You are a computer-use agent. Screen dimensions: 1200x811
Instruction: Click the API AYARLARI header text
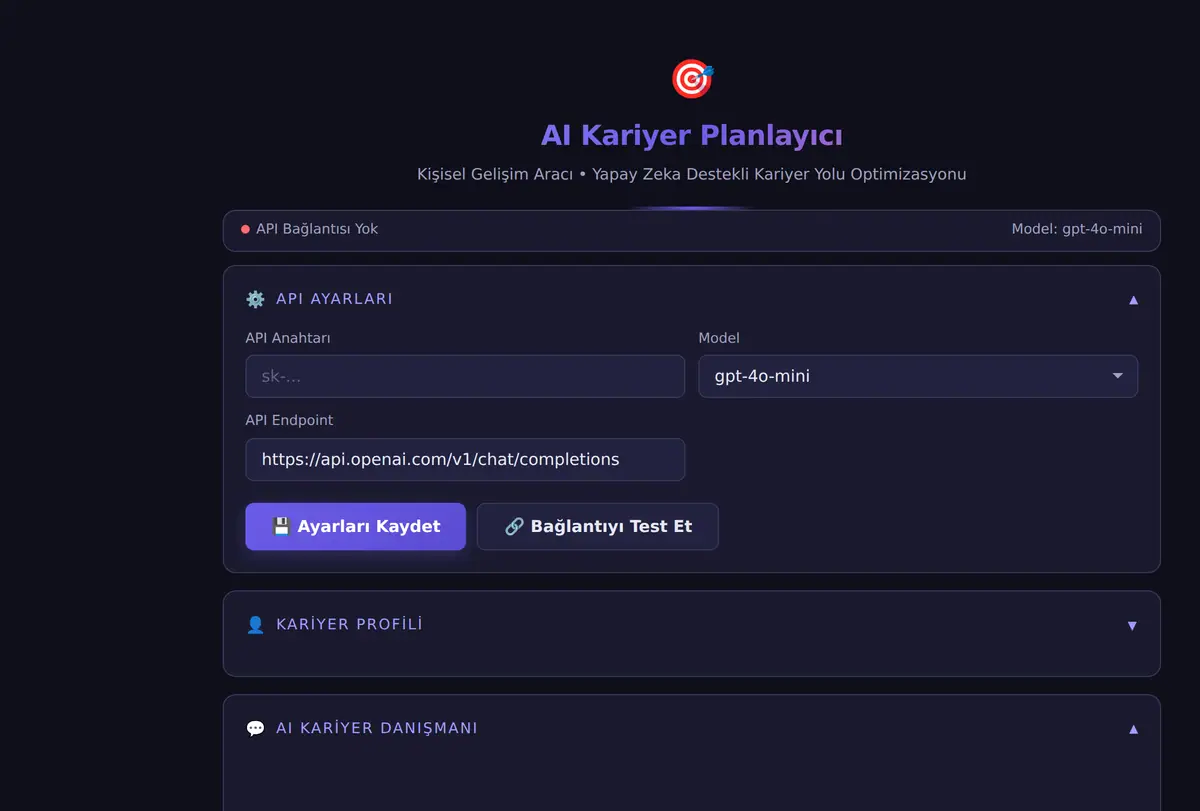(334, 299)
